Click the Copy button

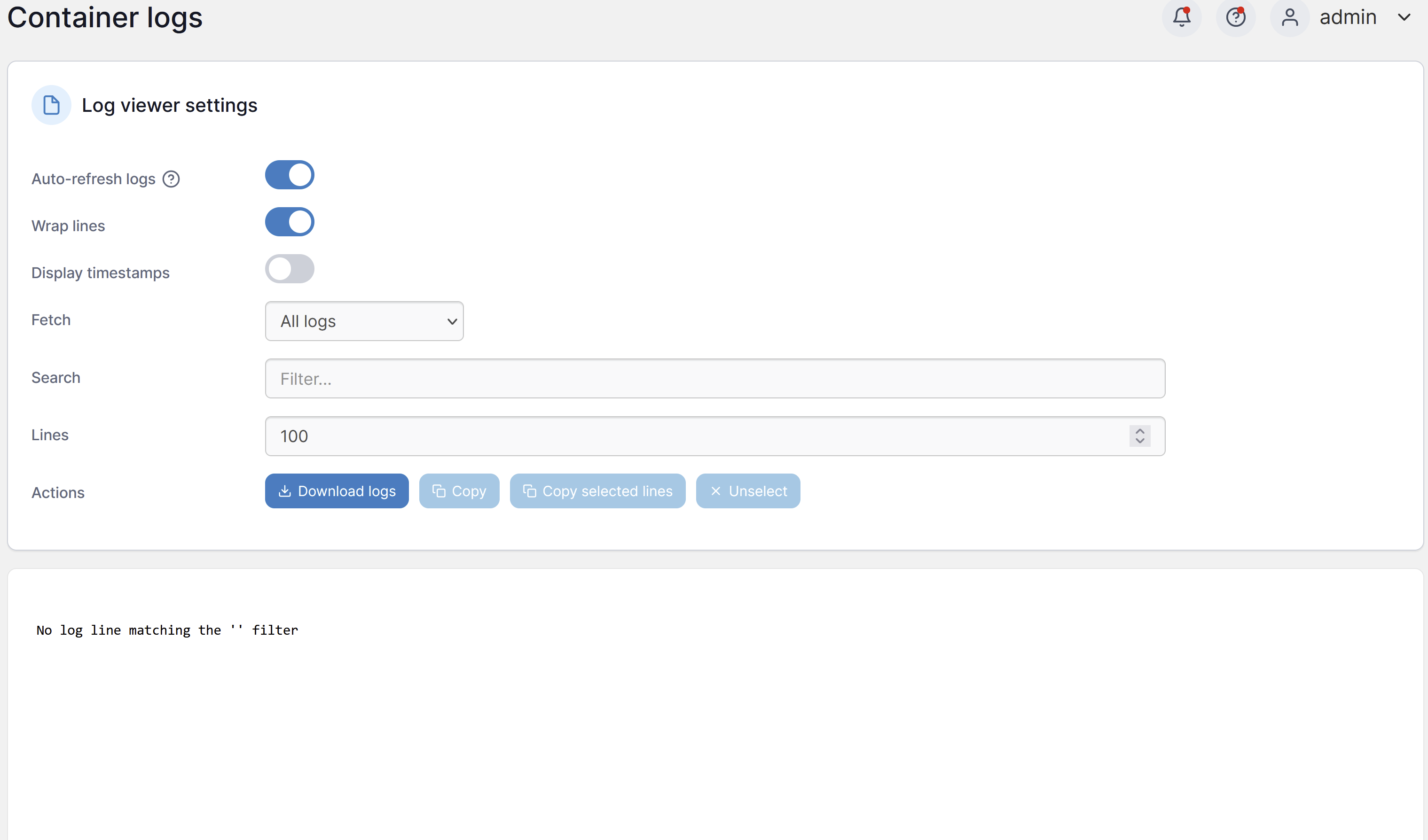(459, 491)
